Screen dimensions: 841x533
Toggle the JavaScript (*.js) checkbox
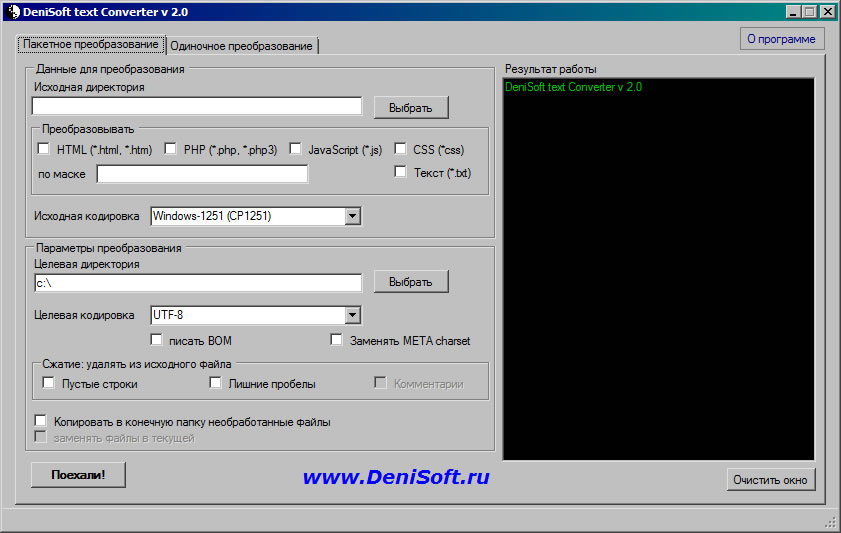pos(295,150)
